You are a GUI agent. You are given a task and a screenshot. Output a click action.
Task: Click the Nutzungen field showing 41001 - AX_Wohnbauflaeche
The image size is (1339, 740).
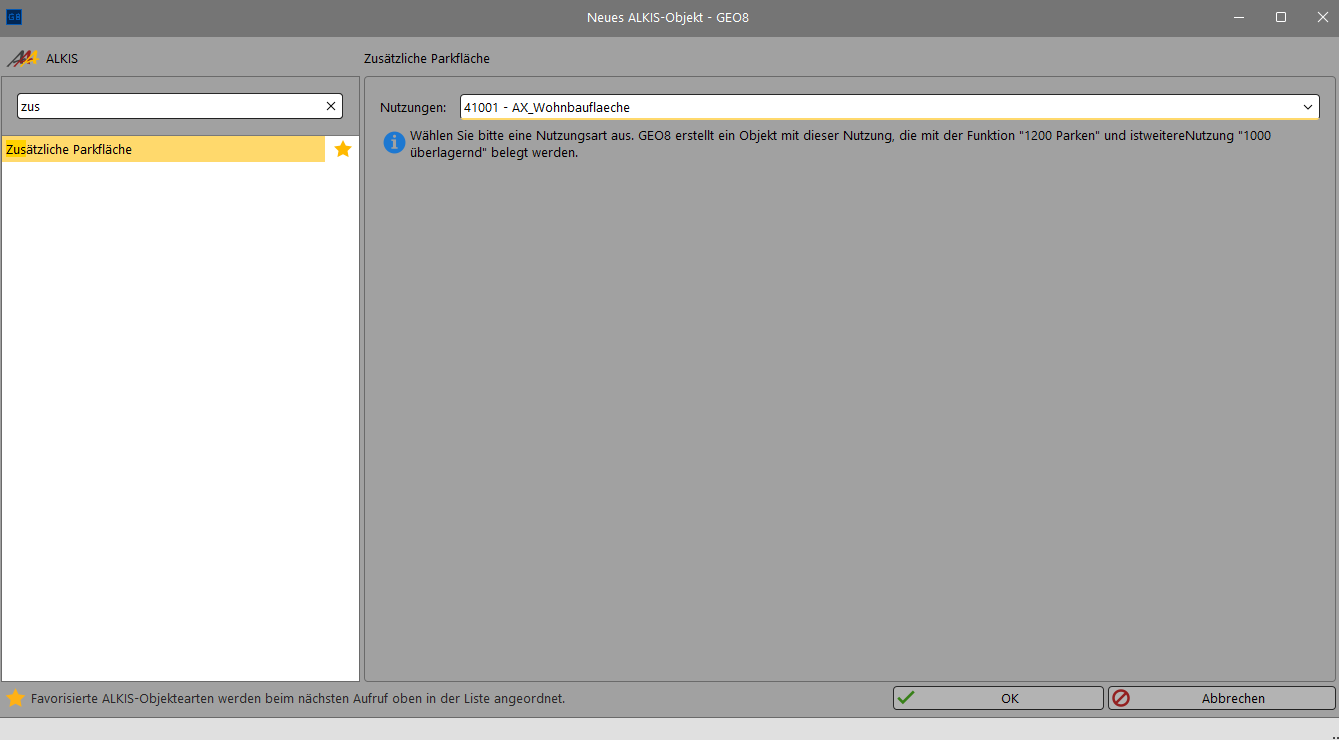click(x=889, y=107)
